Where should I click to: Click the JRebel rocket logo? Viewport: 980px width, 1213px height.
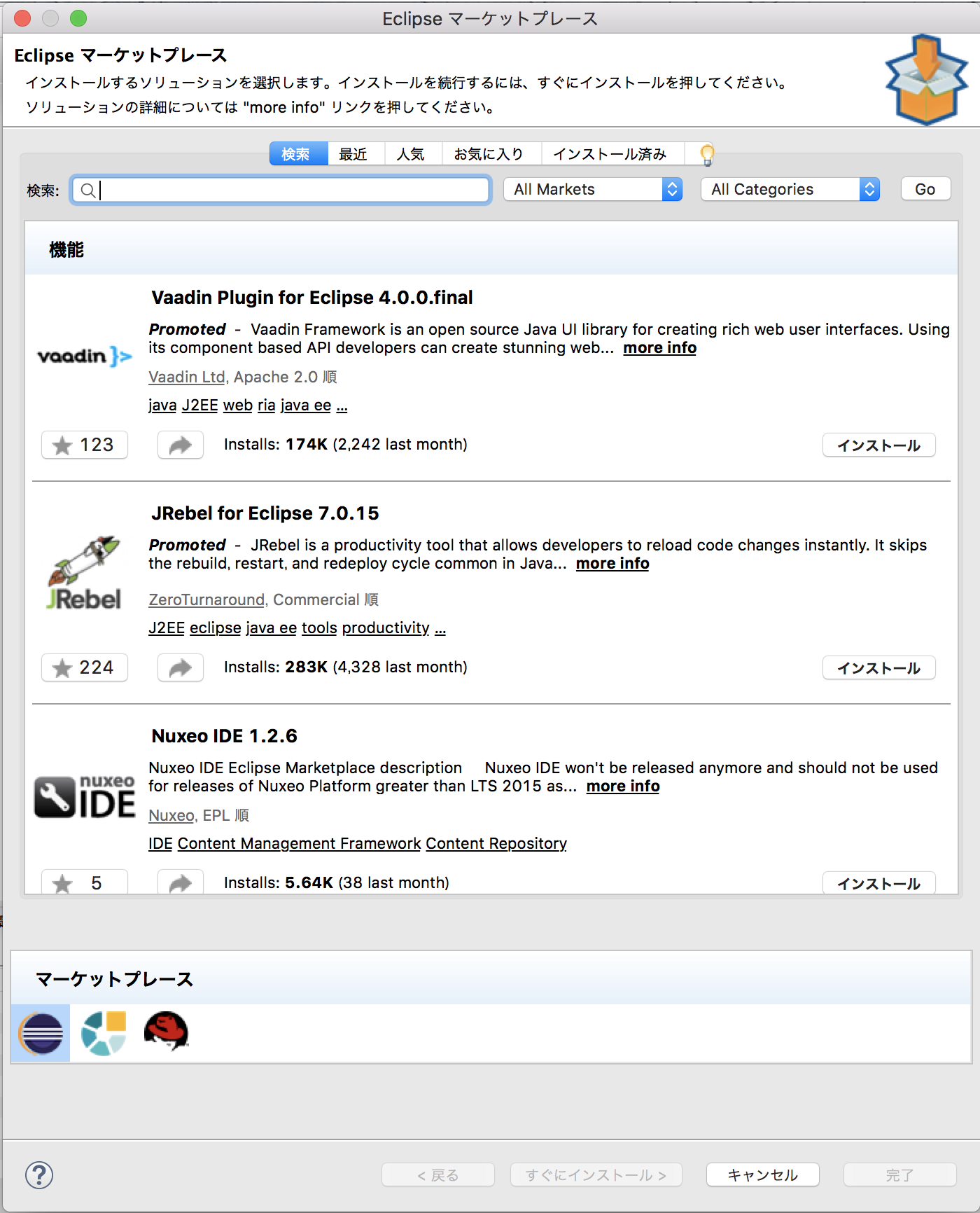click(x=84, y=573)
